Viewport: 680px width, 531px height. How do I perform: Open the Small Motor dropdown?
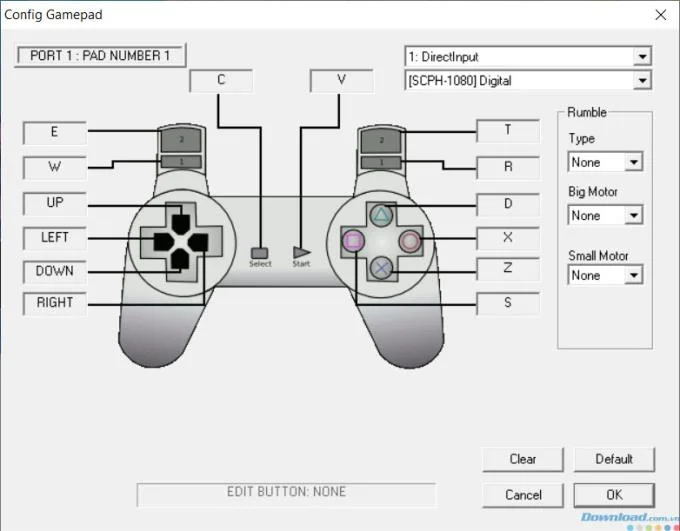tap(605, 275)
